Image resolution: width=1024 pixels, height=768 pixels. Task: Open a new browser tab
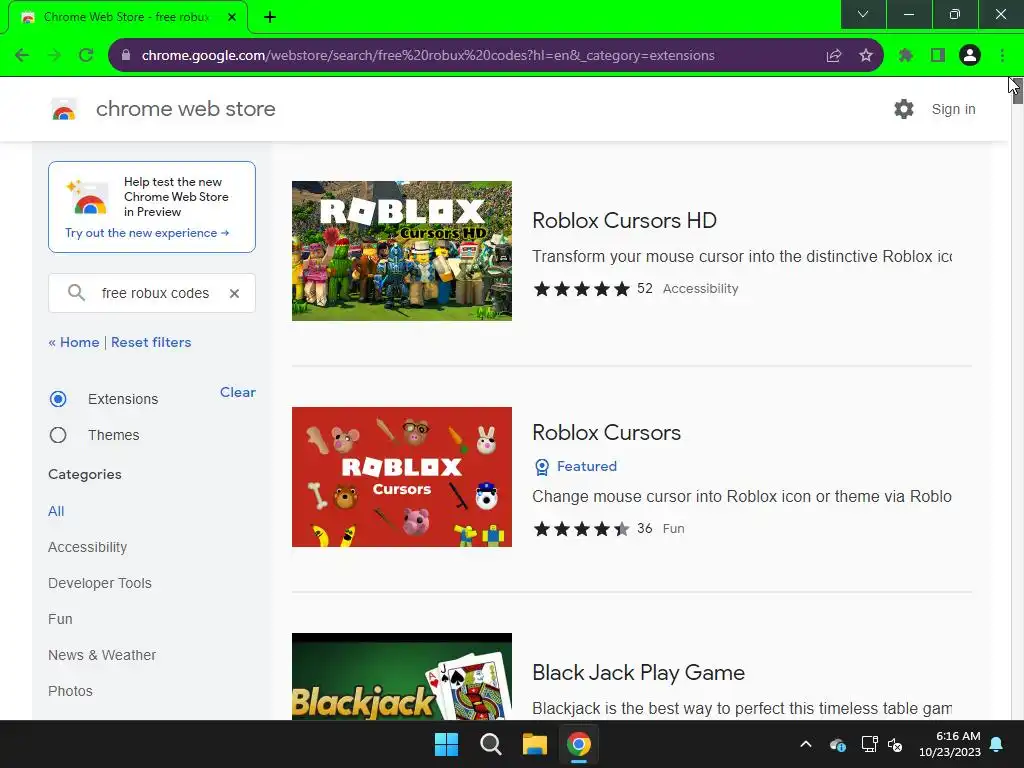tap(270, 17)
